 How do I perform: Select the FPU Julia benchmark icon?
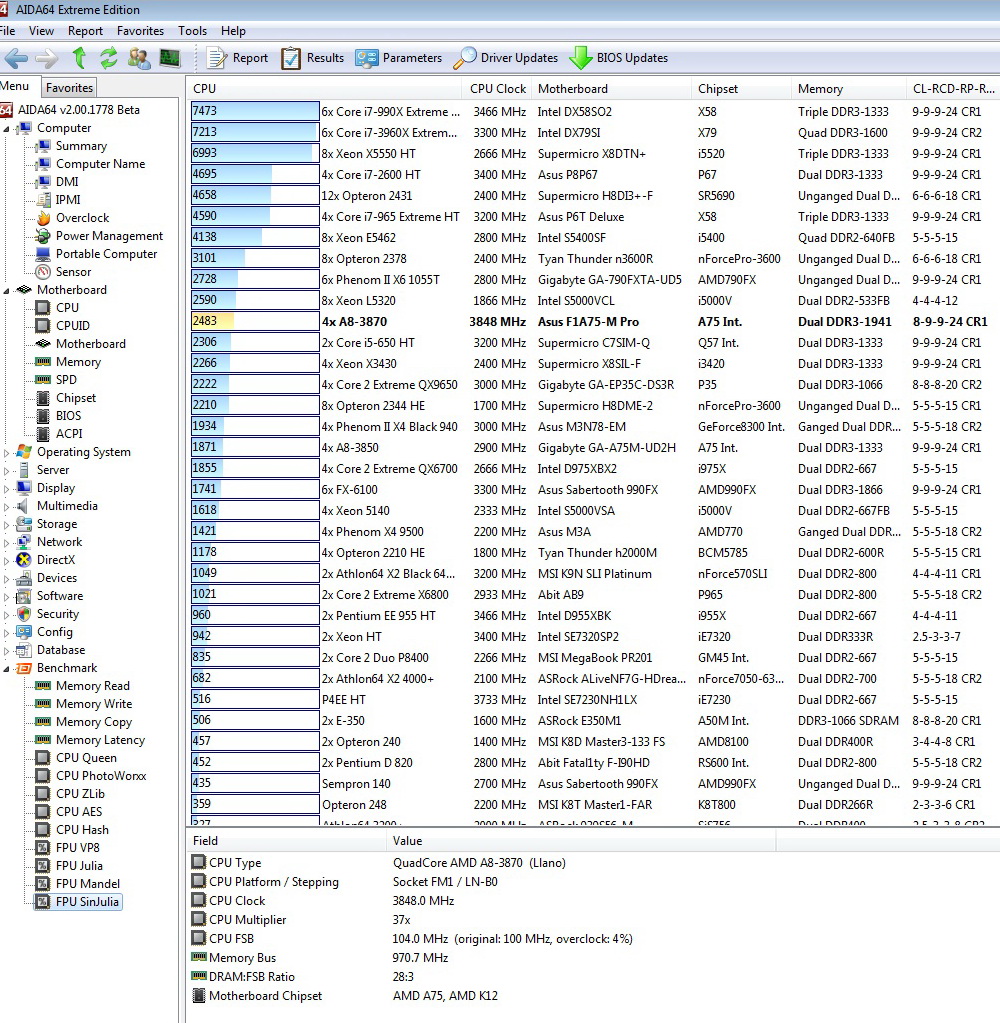43,866
